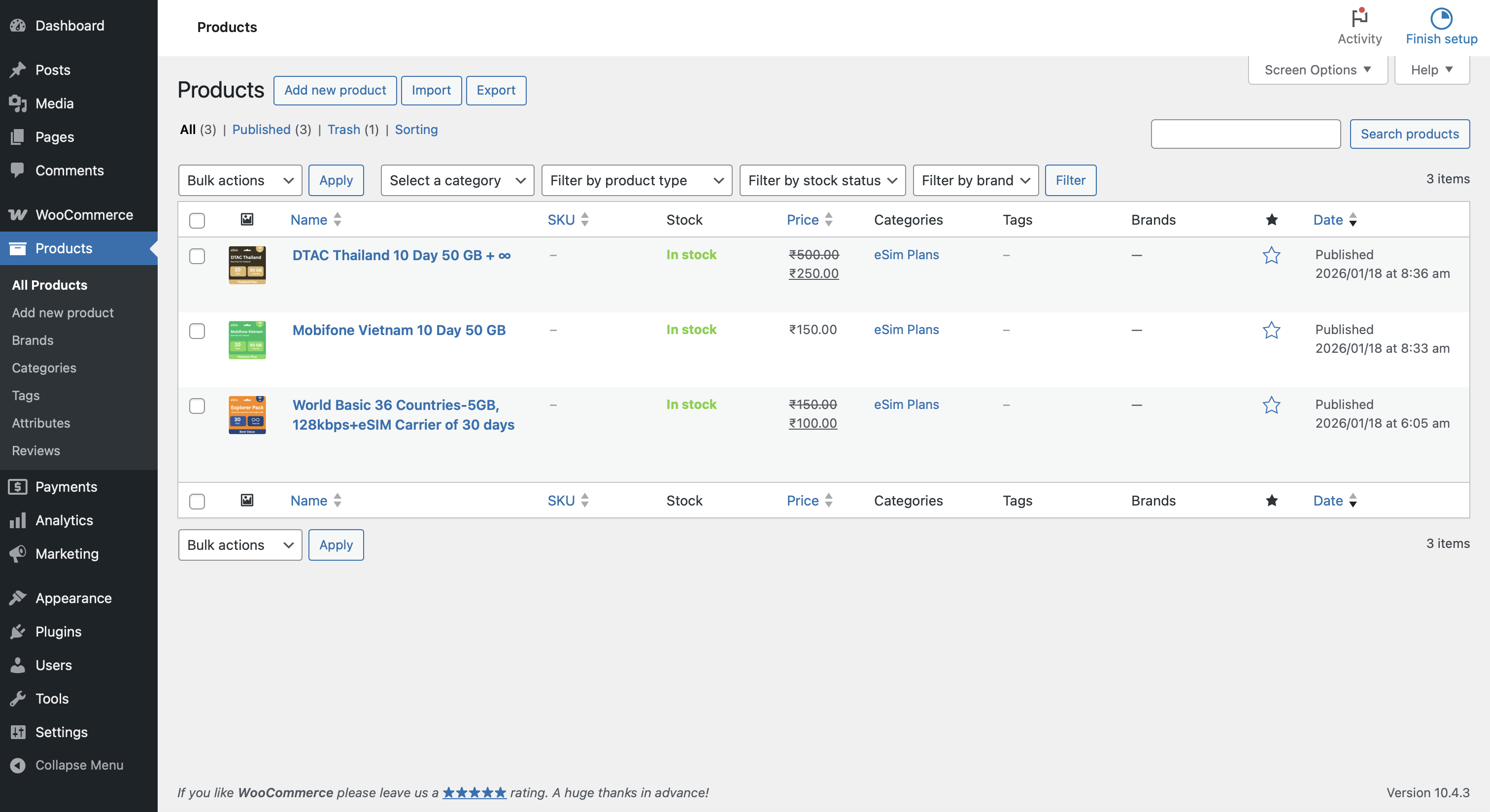Expand the Screen Options panel
The height and width of the screenshot is (812, 1490).
pyautogui.click(x=1317, y=69)
